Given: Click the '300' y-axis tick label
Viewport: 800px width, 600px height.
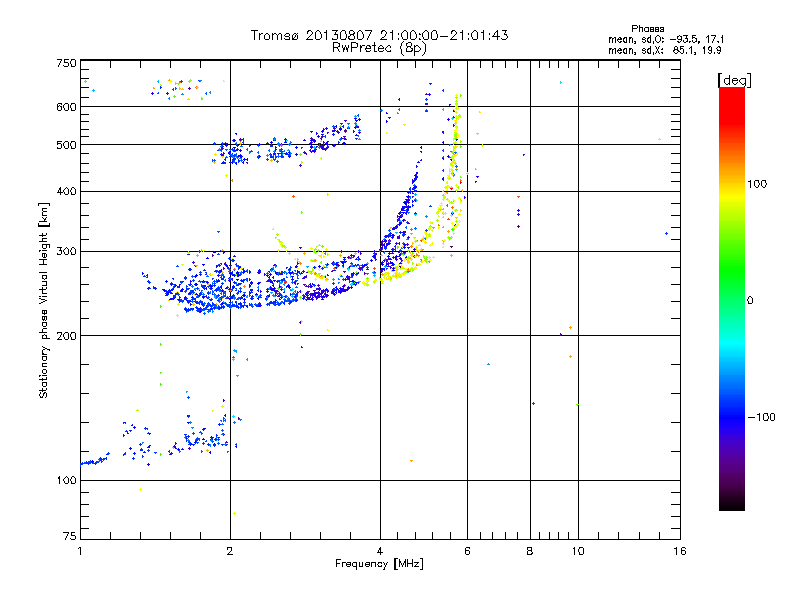Looking at the screenshot, I should tap(66, 252).
